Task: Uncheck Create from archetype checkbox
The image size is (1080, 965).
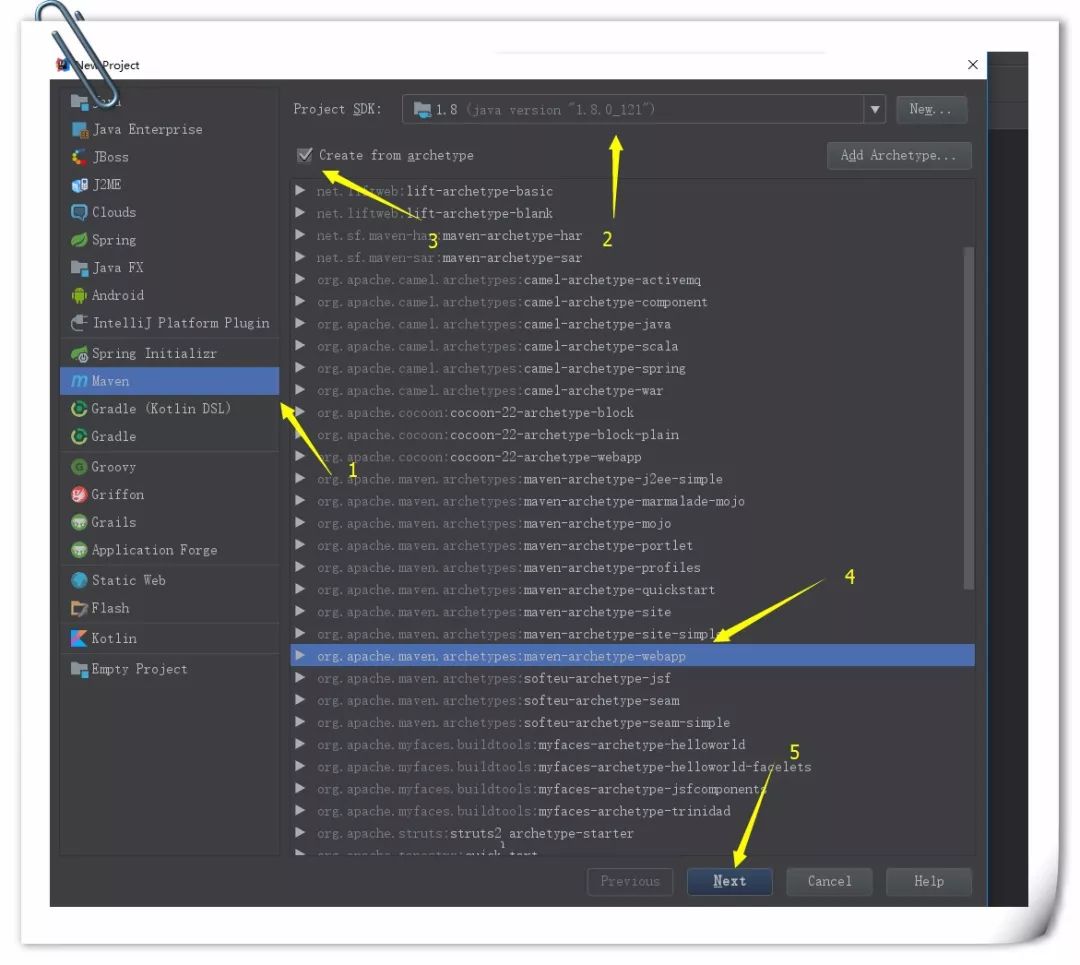Action: (x=305, y=155)
